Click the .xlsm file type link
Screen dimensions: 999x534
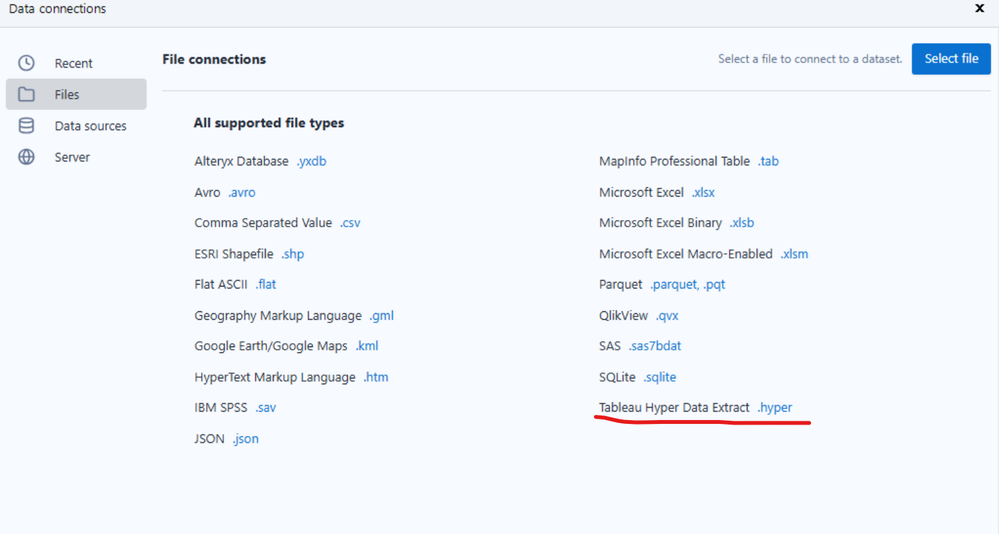(794, 254)
